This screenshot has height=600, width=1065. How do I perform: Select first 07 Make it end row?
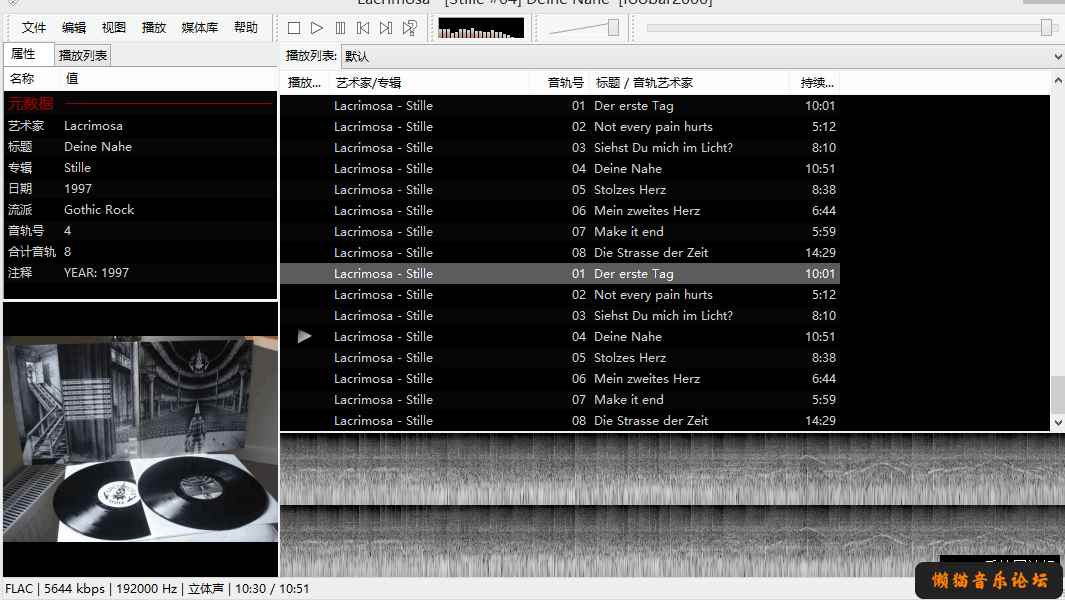click(560, 232)
